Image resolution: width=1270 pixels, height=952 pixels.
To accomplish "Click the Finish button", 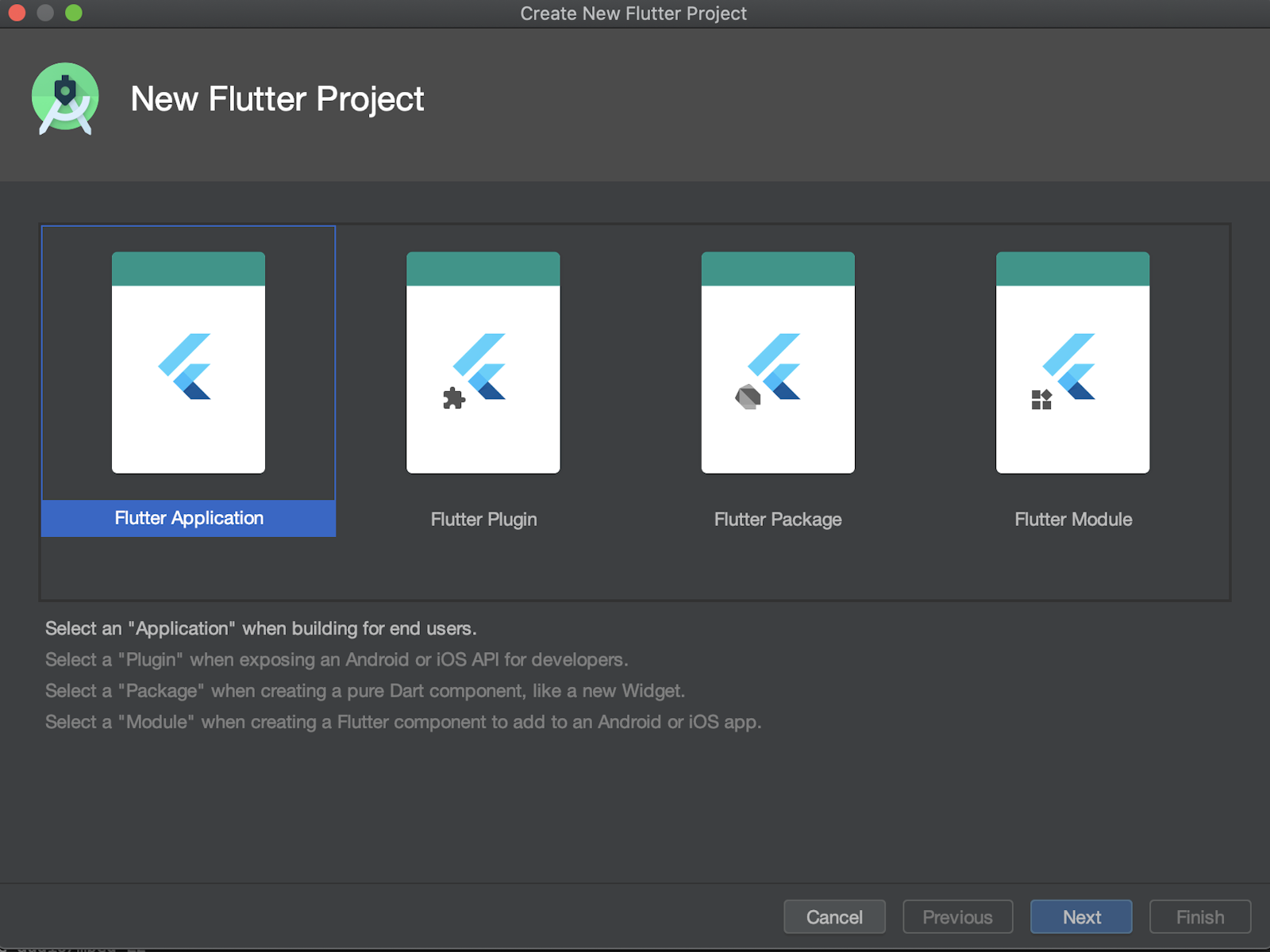I will pos(1199,916).
